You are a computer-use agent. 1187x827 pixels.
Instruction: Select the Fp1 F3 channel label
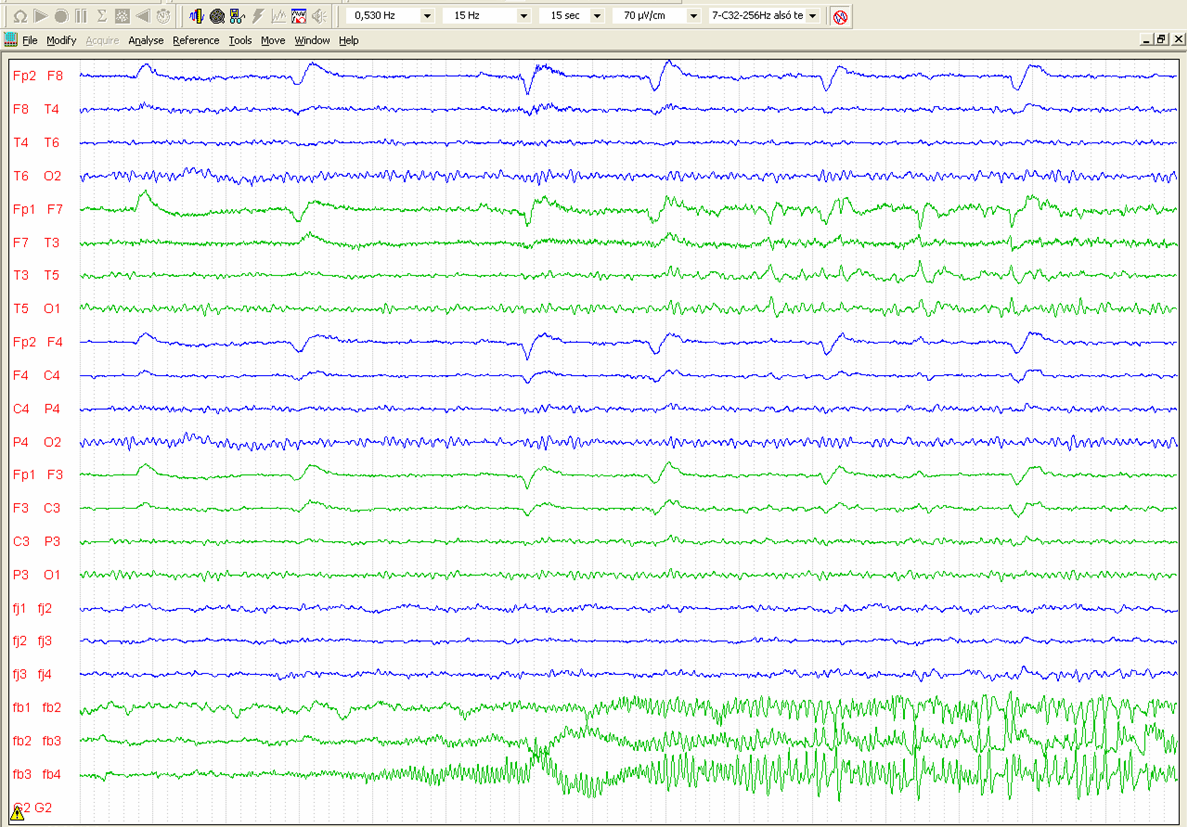point(38,475)
